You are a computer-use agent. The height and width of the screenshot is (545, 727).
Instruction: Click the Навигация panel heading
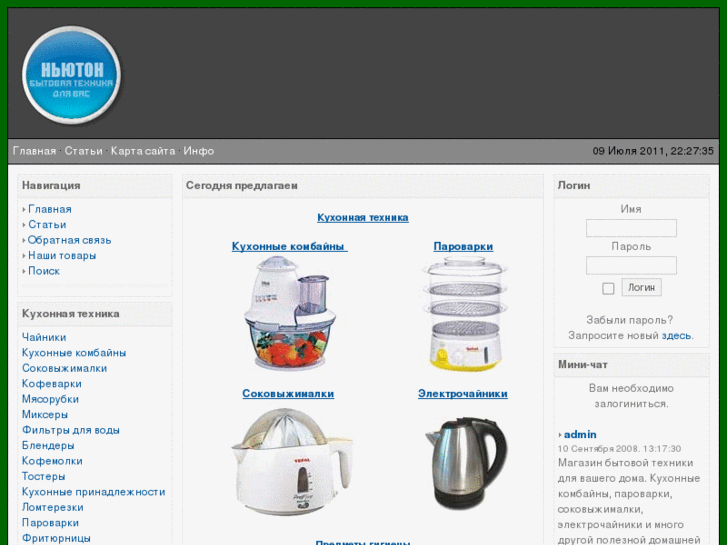[51, 186]
